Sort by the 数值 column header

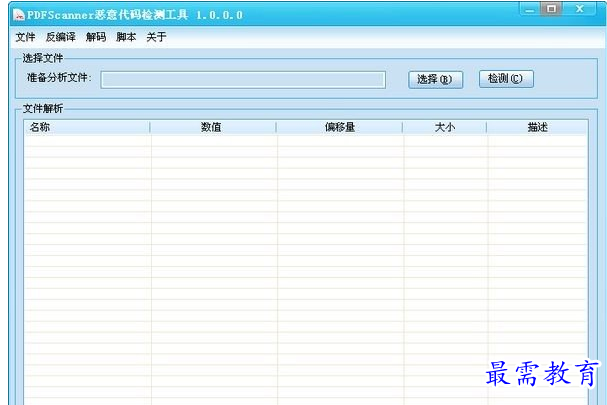click(x=213, y=127)
